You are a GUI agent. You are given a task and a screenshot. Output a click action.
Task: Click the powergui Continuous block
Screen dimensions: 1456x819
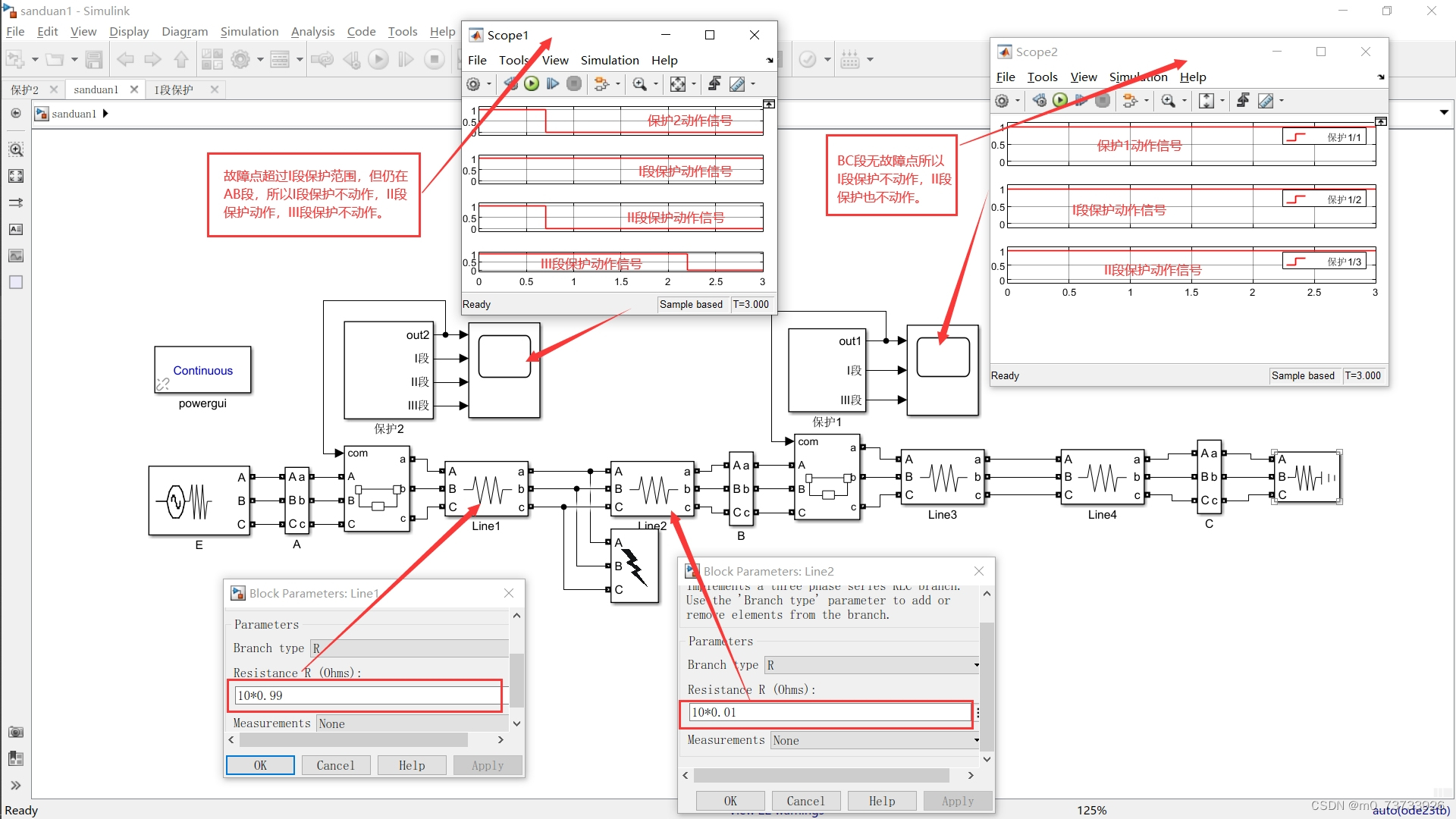[202, 370]
